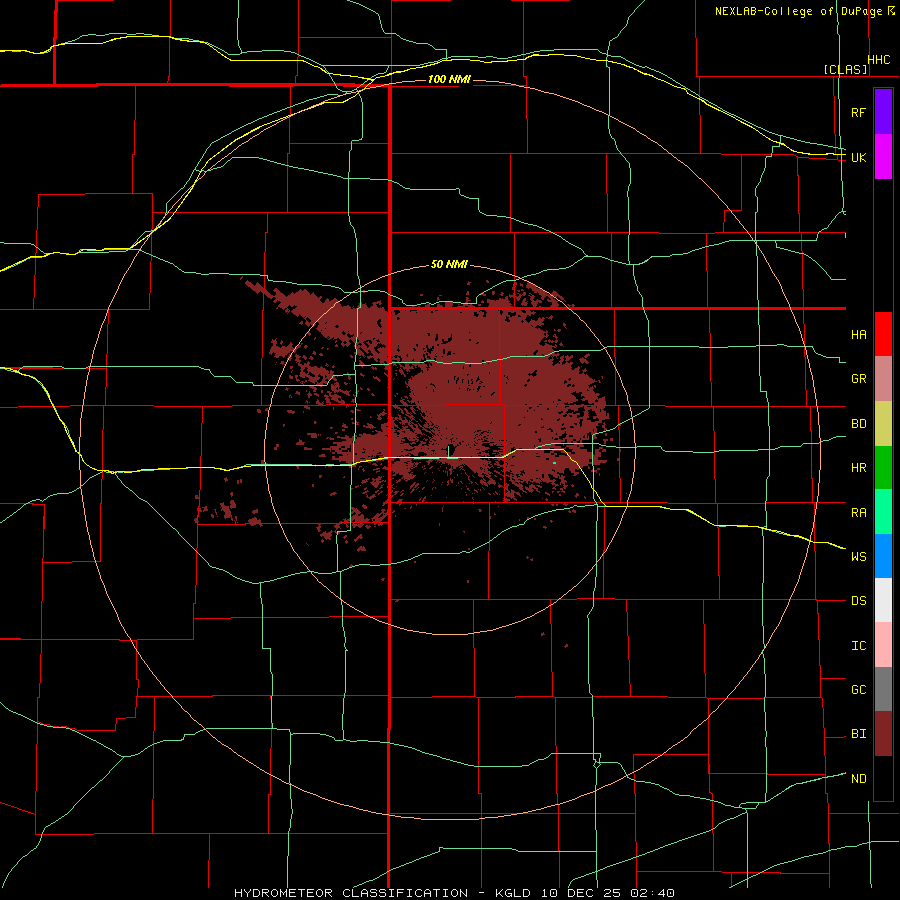Click the light green RA legend swatch
The image size is (900, 900).
pos(883,512)
